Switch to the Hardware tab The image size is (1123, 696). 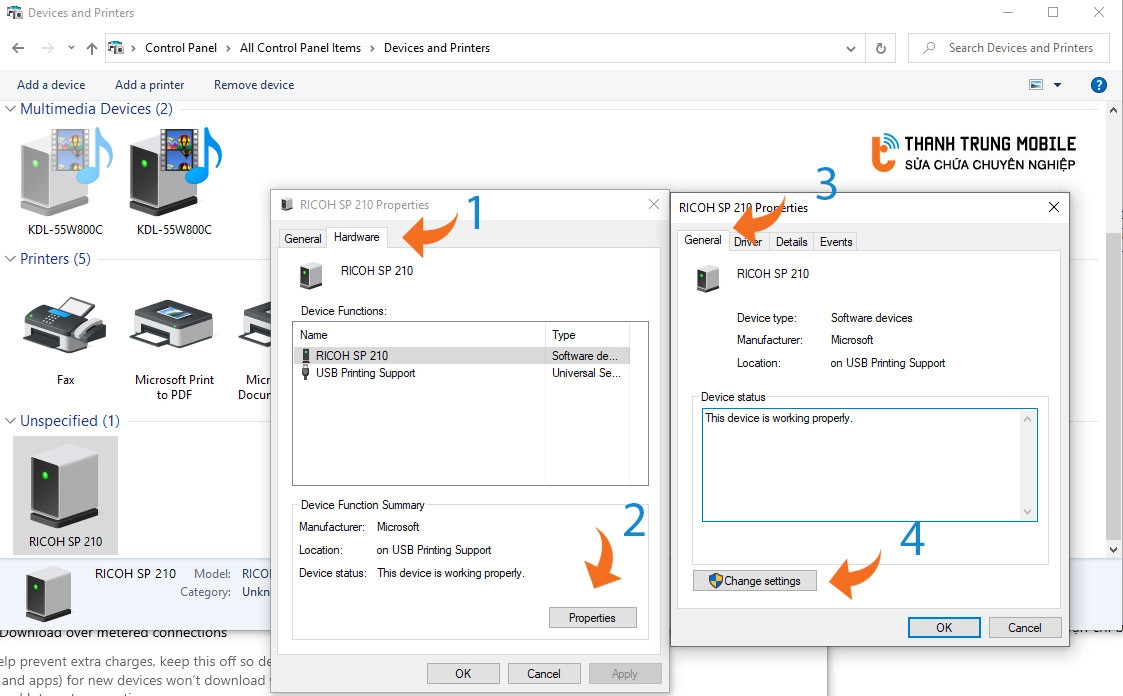[x=357, y=237]
